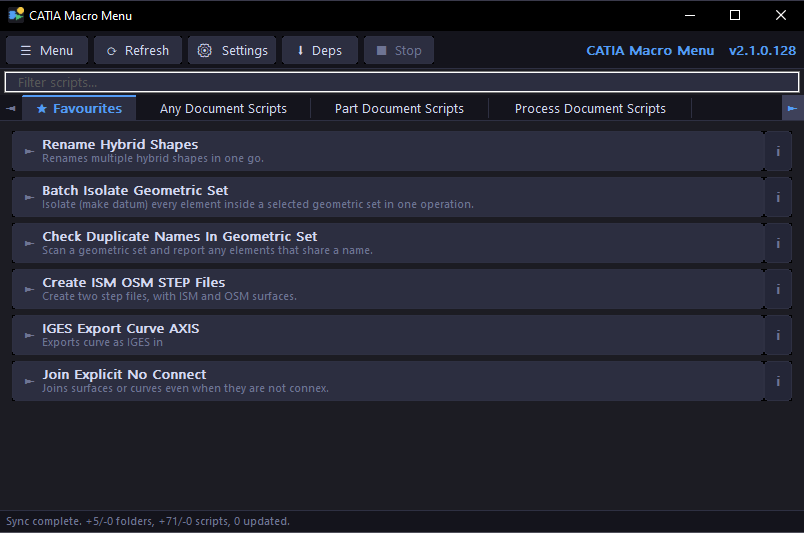Click the tab strip scroll-right arrow

tap(793, 108)
